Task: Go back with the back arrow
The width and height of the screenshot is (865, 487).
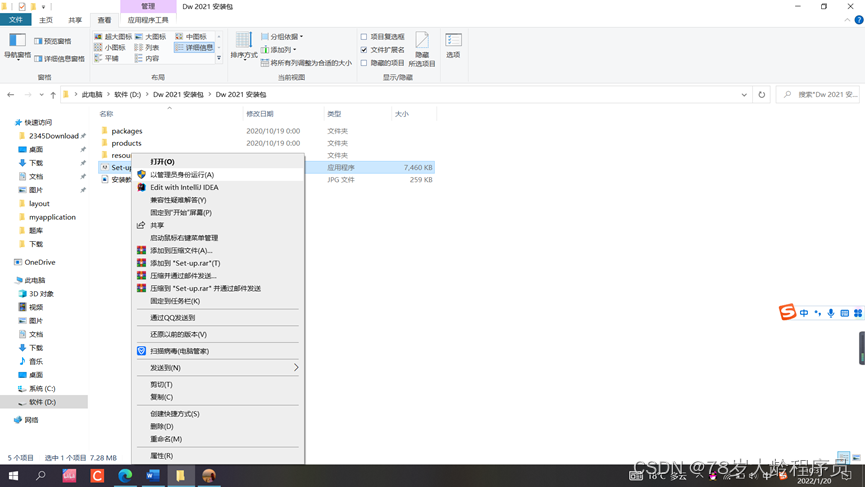Action: (x=10, y=94)
